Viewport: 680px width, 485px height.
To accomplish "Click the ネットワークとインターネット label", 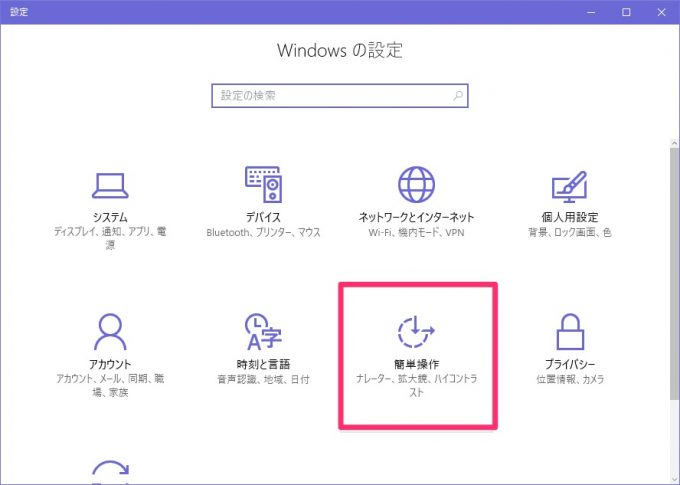I will (x=416, y=217).
